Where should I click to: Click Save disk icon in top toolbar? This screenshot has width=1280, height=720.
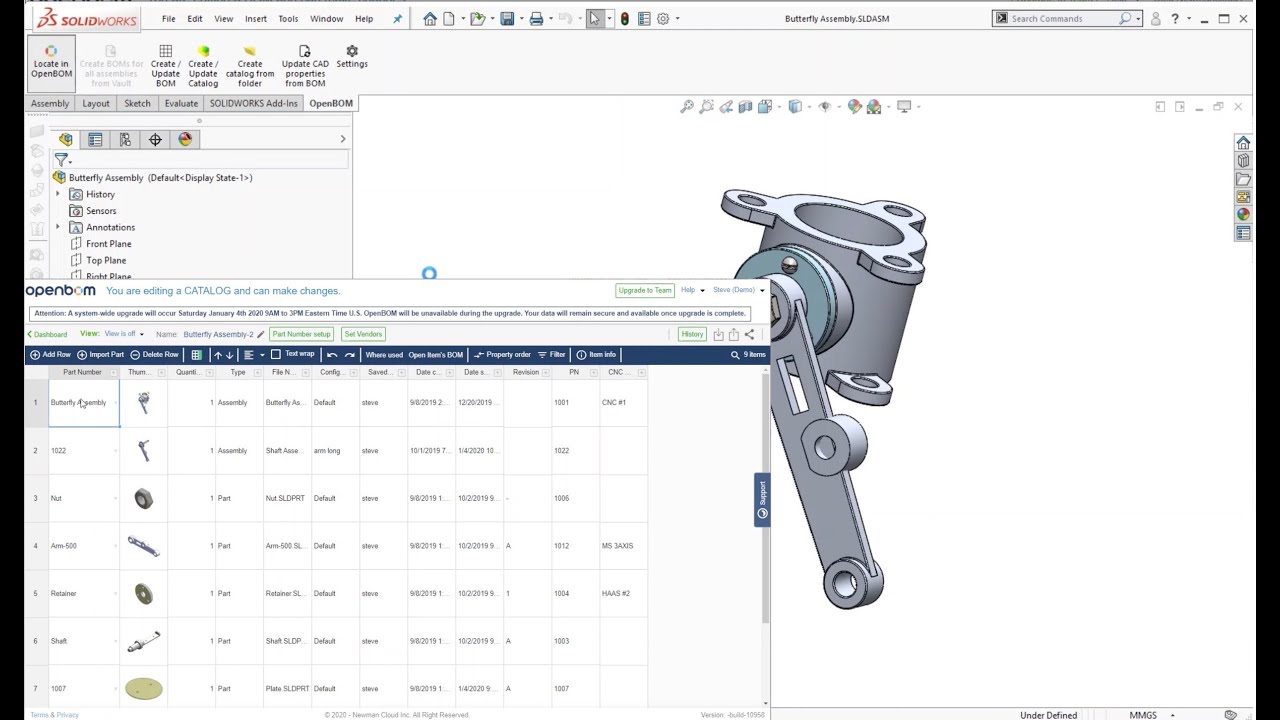pyautogui.click(x=507, y=18)
